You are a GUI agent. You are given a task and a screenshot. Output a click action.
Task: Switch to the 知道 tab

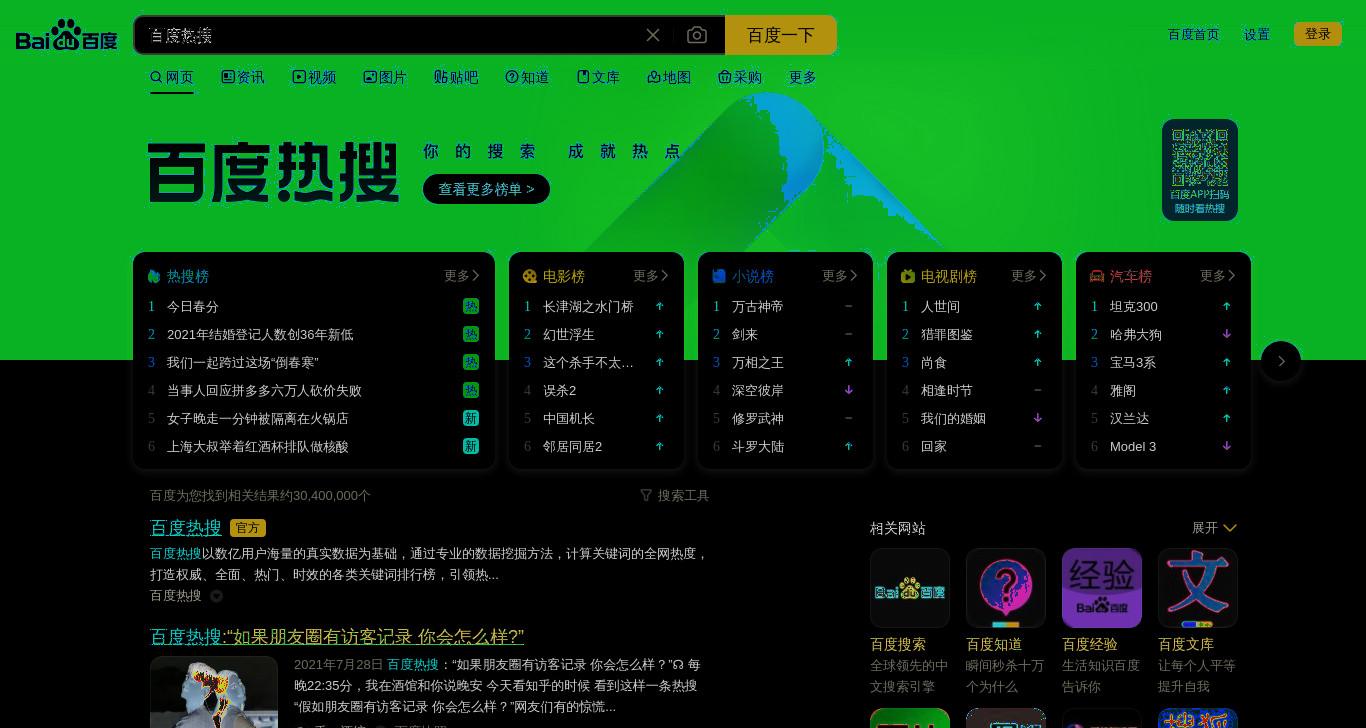click(x=527, y=77)
